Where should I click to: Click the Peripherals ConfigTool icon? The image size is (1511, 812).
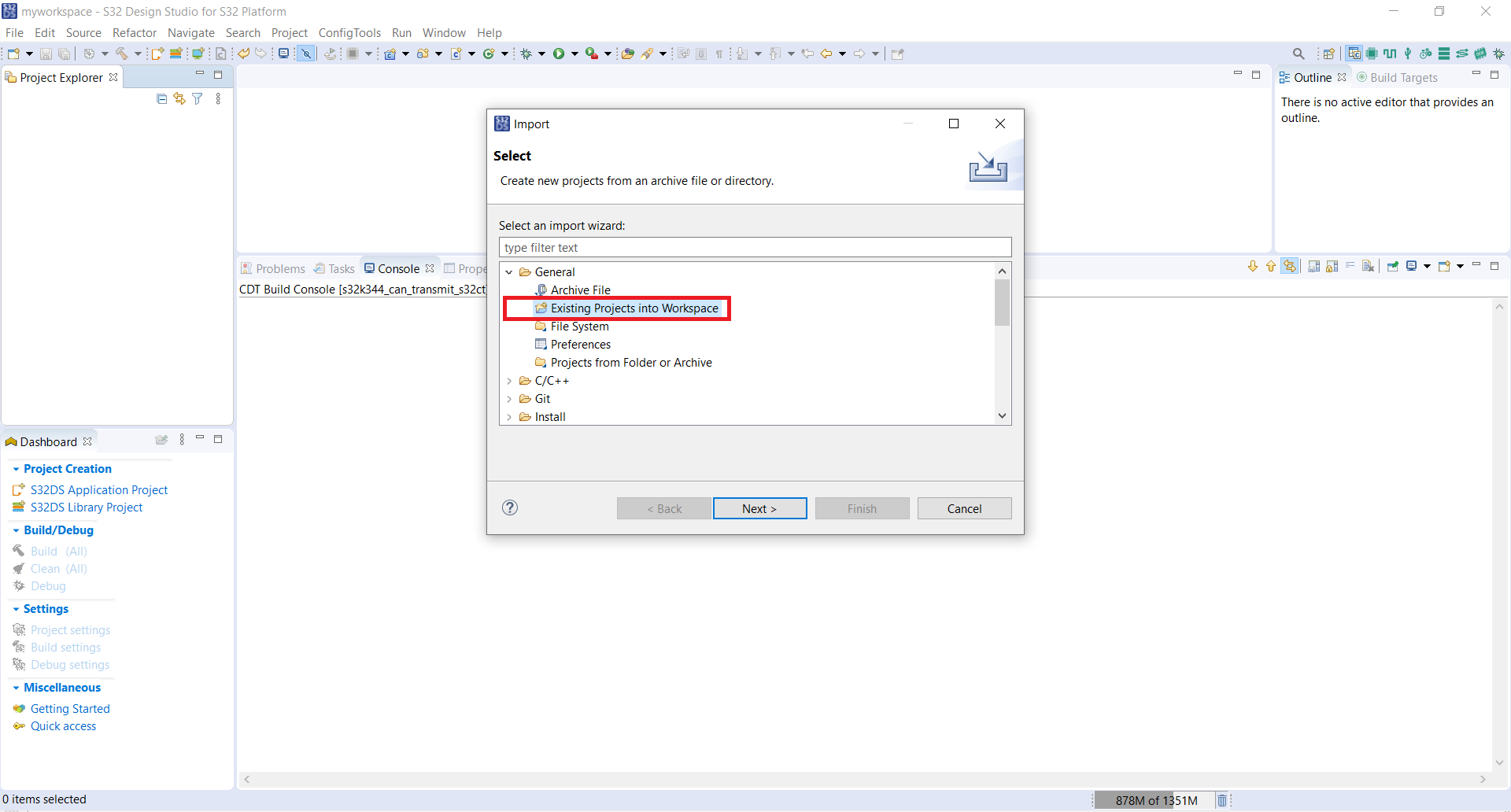1372,54
